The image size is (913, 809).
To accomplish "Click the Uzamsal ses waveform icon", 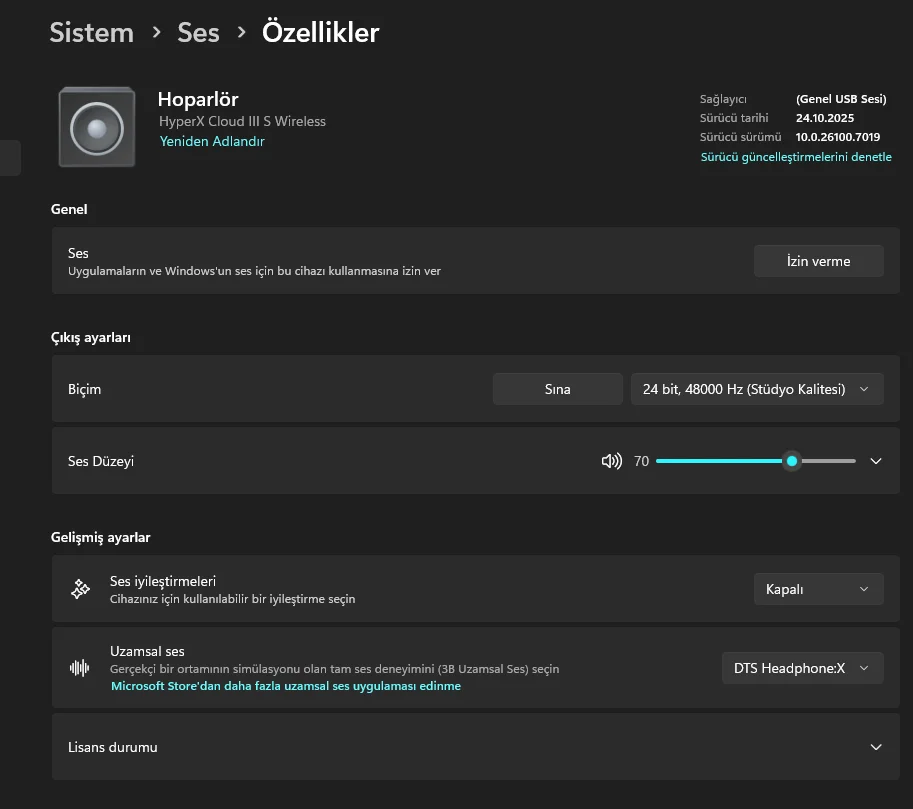I will coord(80,668).
